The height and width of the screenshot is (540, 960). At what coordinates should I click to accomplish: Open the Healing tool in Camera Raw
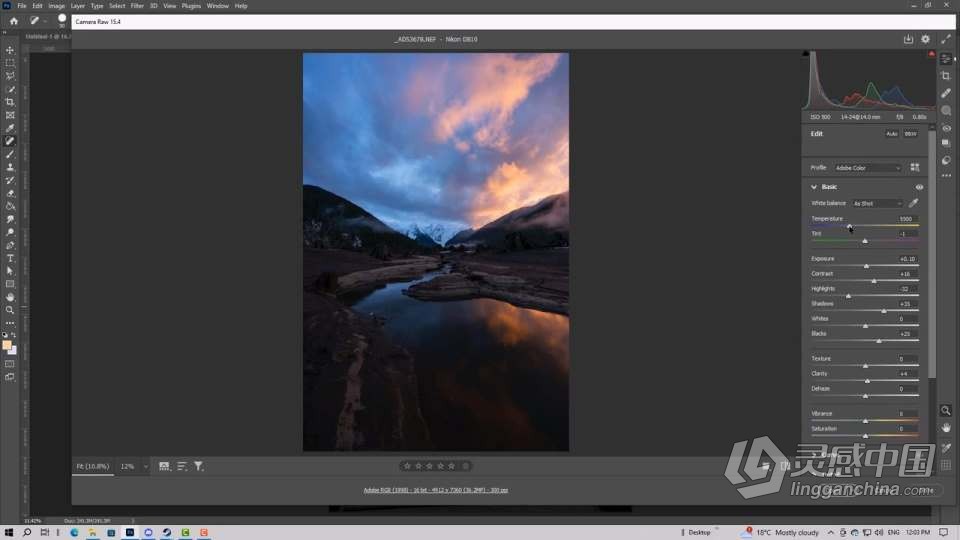coord(946,93)
